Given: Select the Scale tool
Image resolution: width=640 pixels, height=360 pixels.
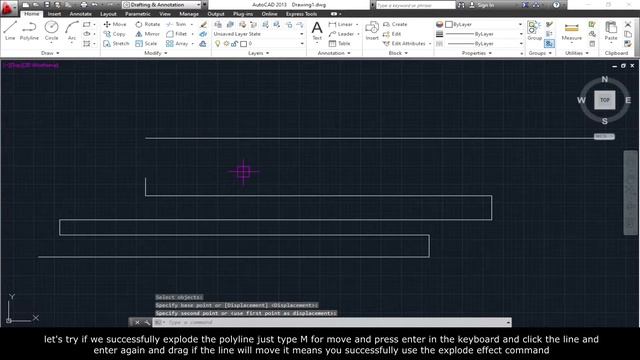Looking at the screenshot, I should pos(146,43).
